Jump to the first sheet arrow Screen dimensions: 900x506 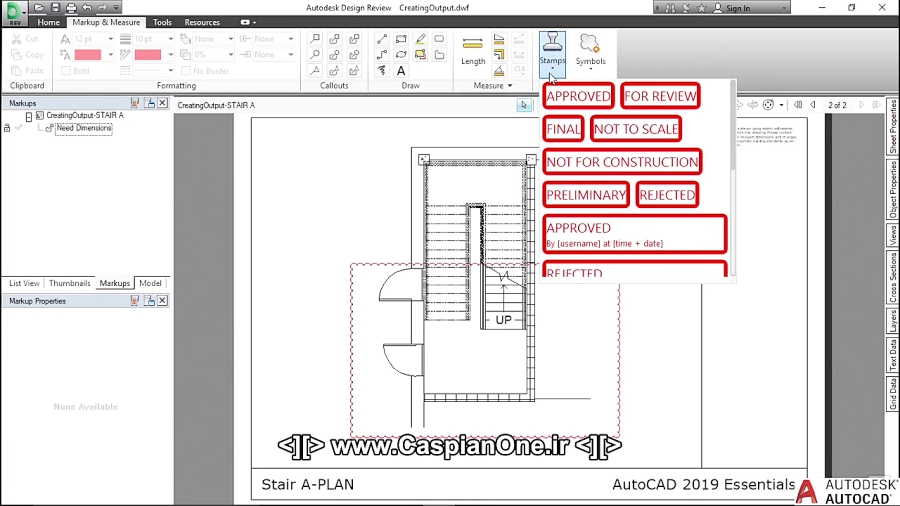pos(798,105)
